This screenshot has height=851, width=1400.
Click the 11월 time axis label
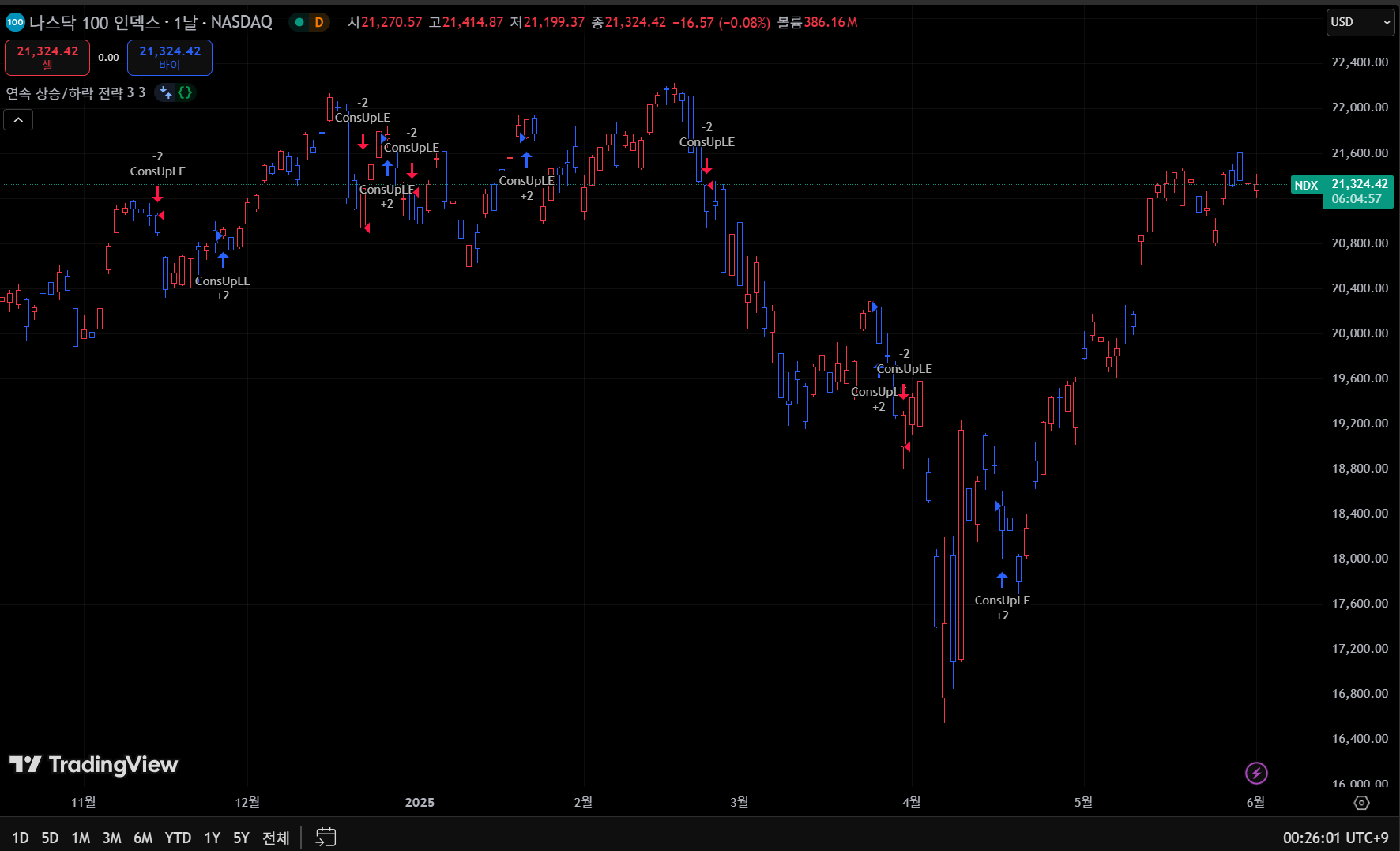point(83,802)
